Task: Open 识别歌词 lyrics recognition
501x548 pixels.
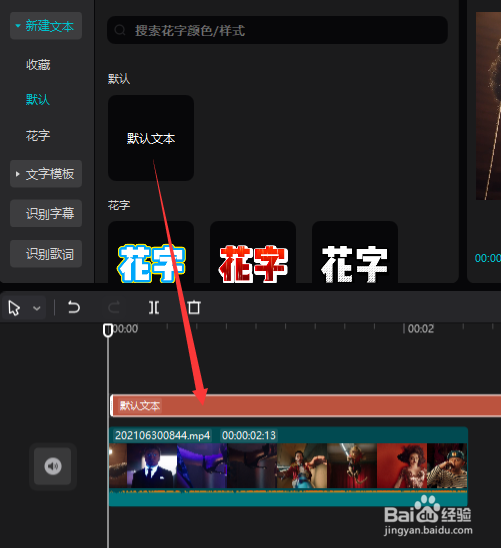Action: tap(46, 254)
